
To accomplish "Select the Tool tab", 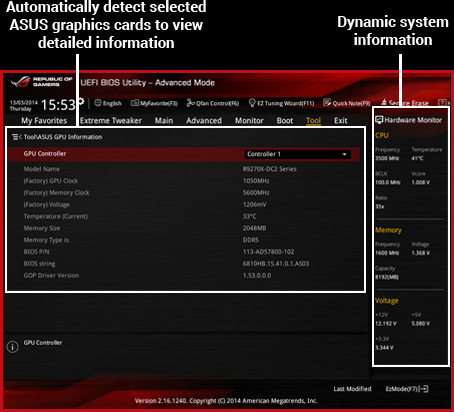I will pos(313,121).
